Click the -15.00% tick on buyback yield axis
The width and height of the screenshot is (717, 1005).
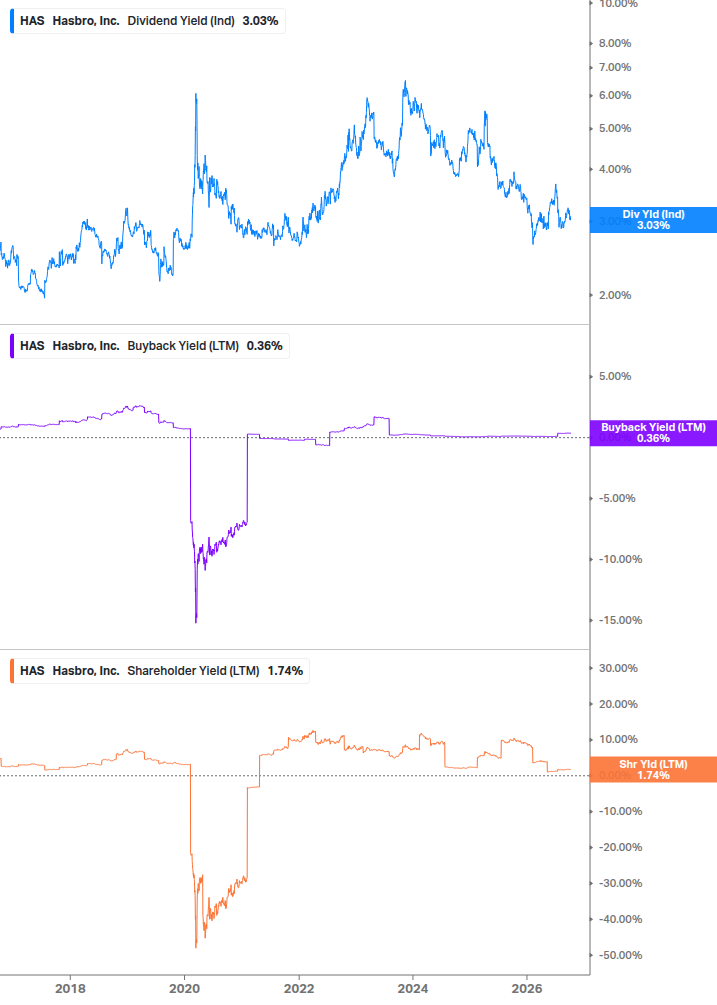point(620,620)
